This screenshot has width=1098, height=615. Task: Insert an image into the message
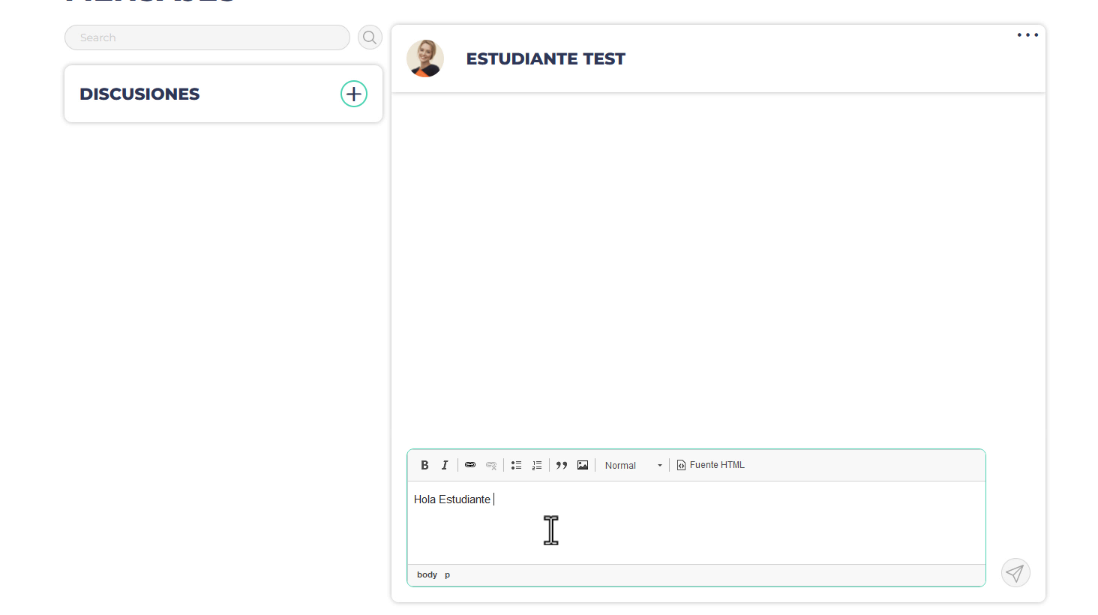583,465
